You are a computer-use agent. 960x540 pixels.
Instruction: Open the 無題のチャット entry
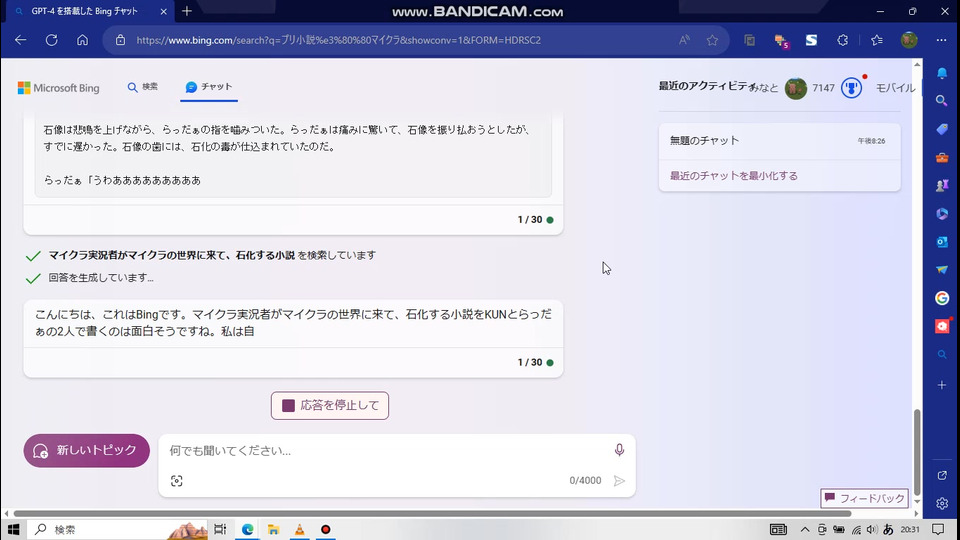[705, 141]
